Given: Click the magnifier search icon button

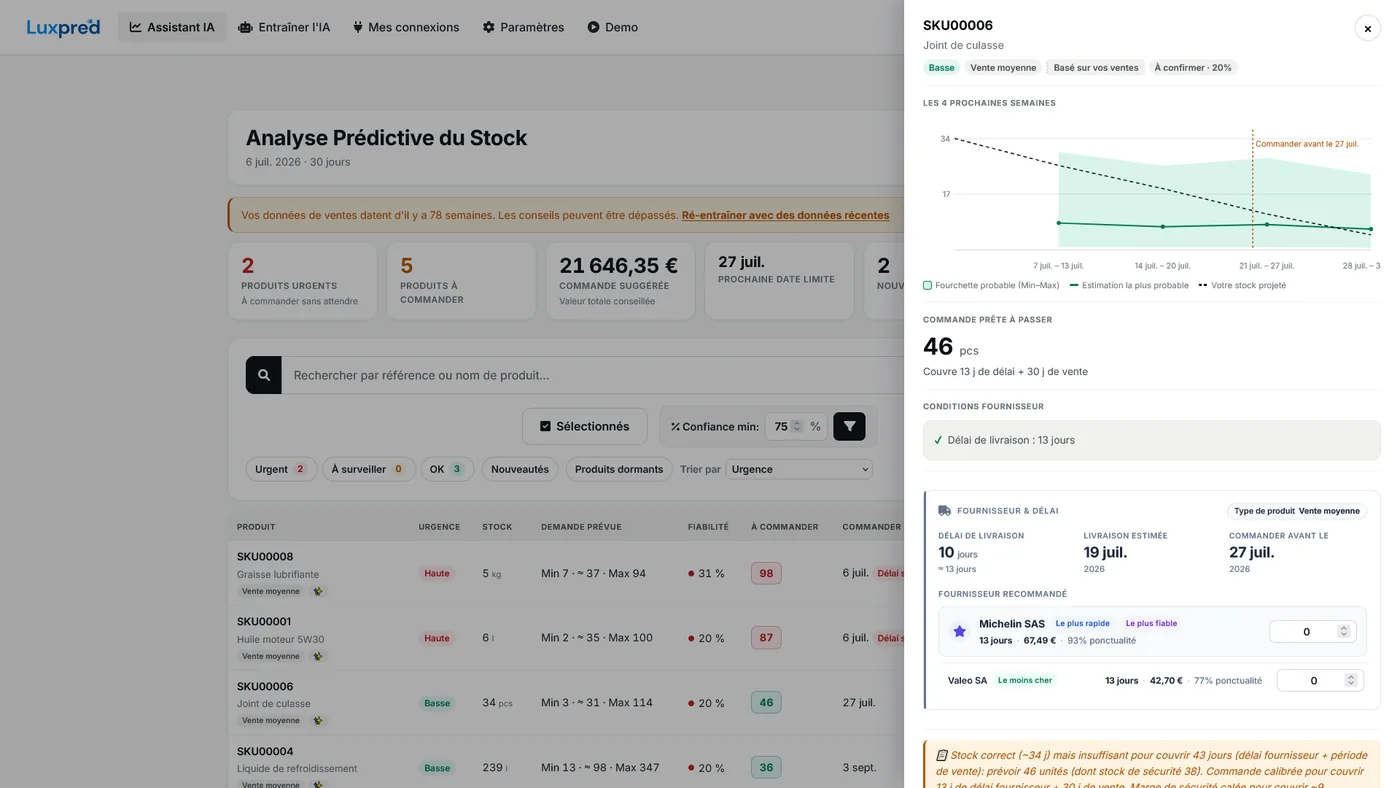Looking at the screenshot, I should point(264,375).
